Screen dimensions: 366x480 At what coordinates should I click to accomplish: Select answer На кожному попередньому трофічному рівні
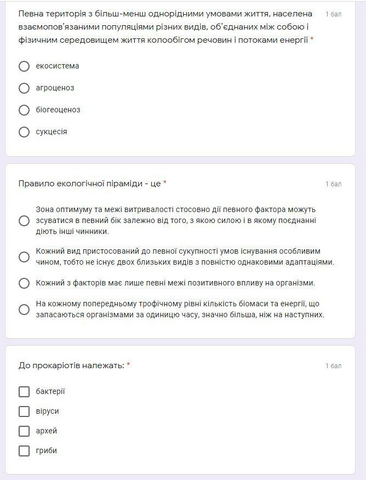click(x=24, y=309)
